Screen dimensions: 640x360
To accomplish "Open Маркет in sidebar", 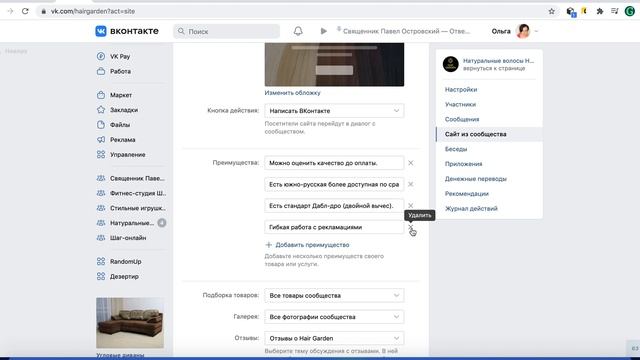I will point(121,95).
